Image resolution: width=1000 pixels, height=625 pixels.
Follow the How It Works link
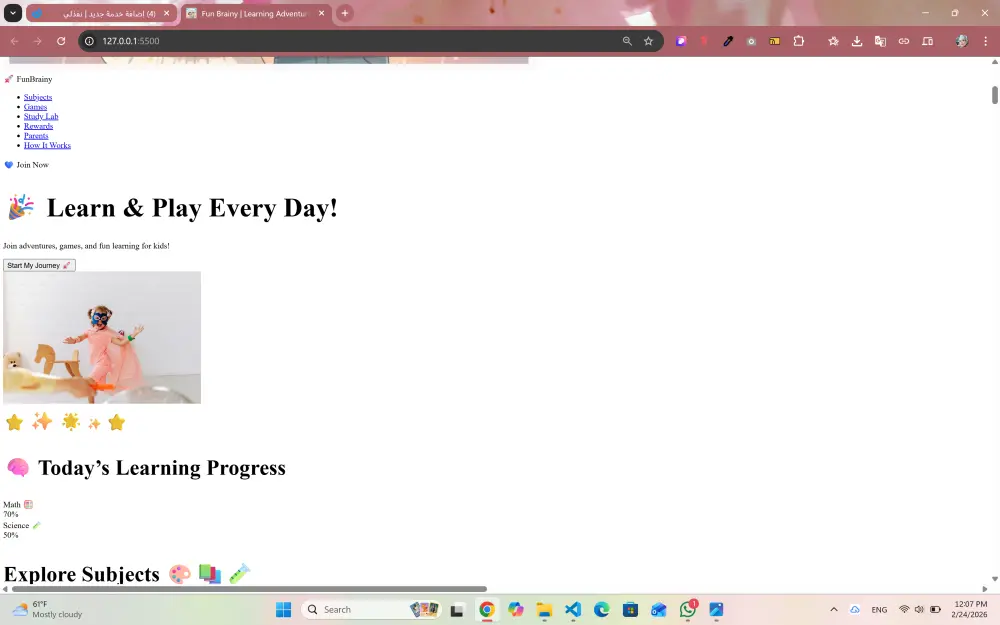[x=47, y=145]
